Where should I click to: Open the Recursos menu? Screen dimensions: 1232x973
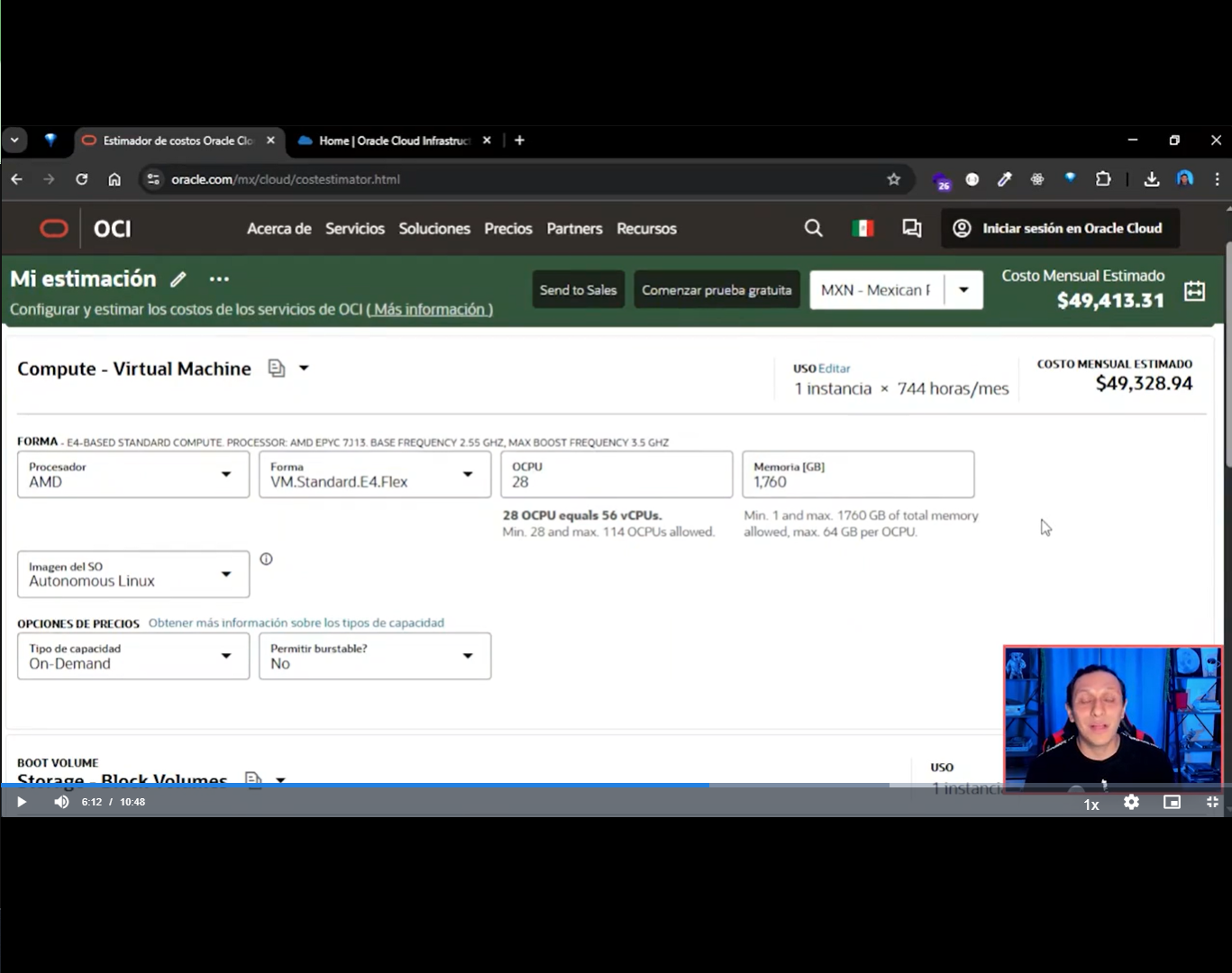pyautogui.click(x=646, y=229)
